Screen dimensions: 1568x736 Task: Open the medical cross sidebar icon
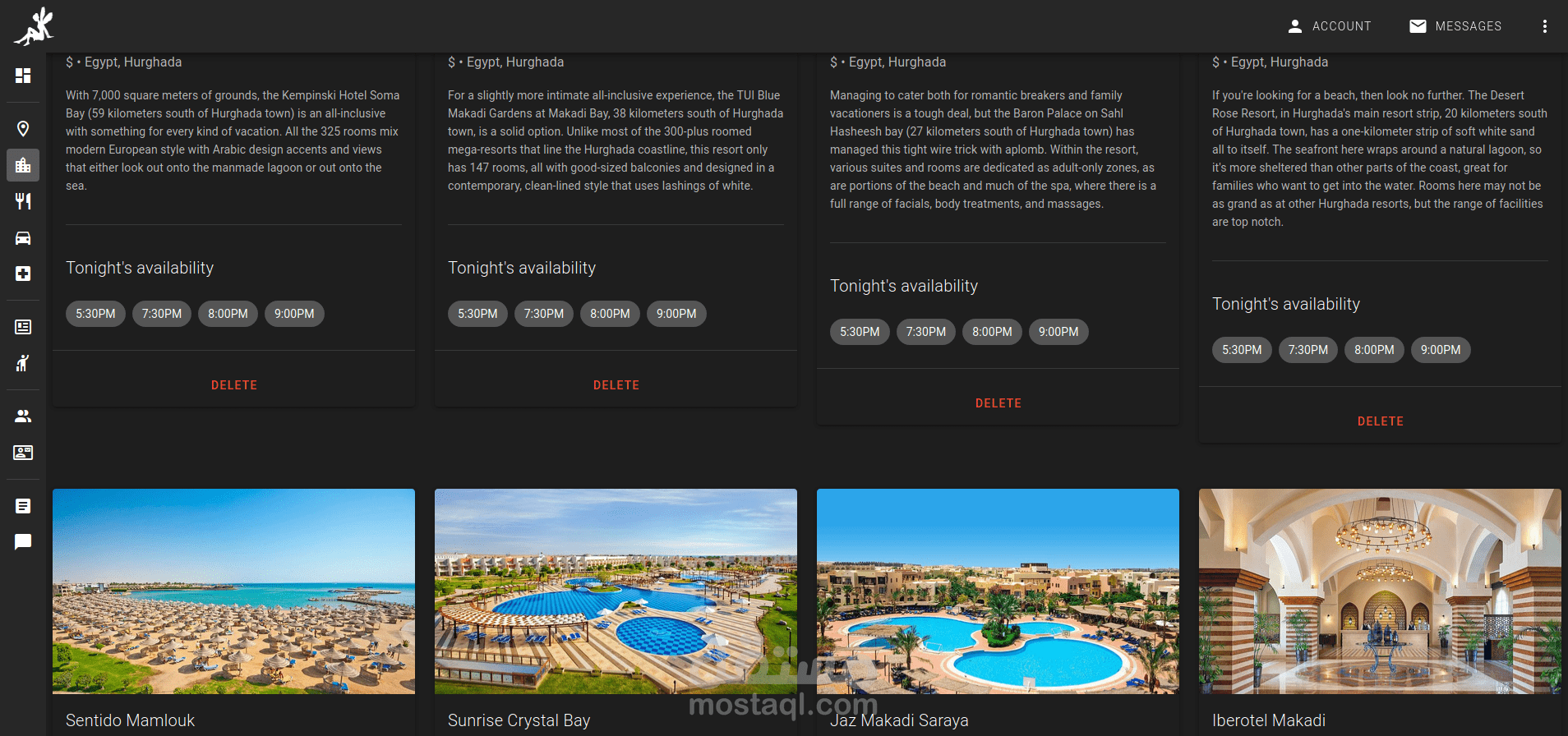coord(23,274)
